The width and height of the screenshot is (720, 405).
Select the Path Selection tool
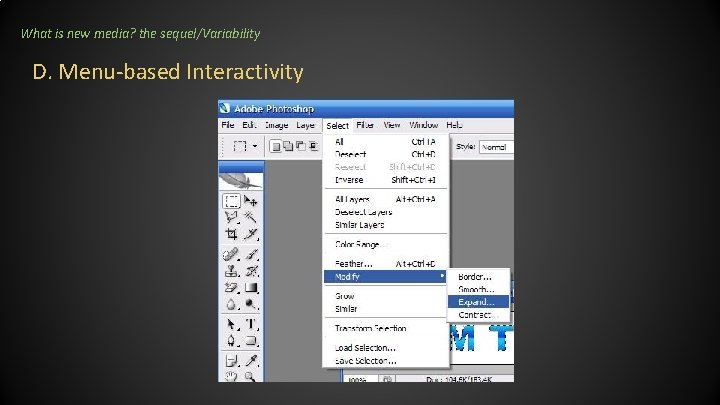tap(231, 324)
